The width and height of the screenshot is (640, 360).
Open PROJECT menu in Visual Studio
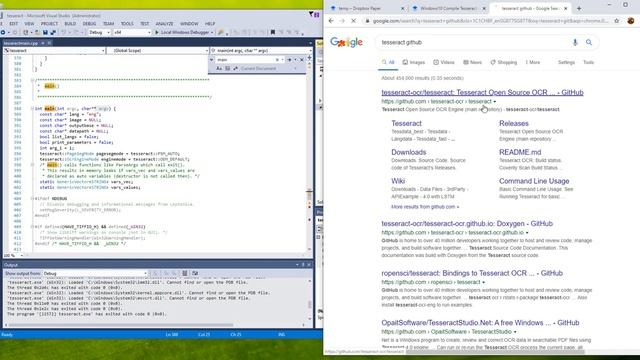pos(49,24)
